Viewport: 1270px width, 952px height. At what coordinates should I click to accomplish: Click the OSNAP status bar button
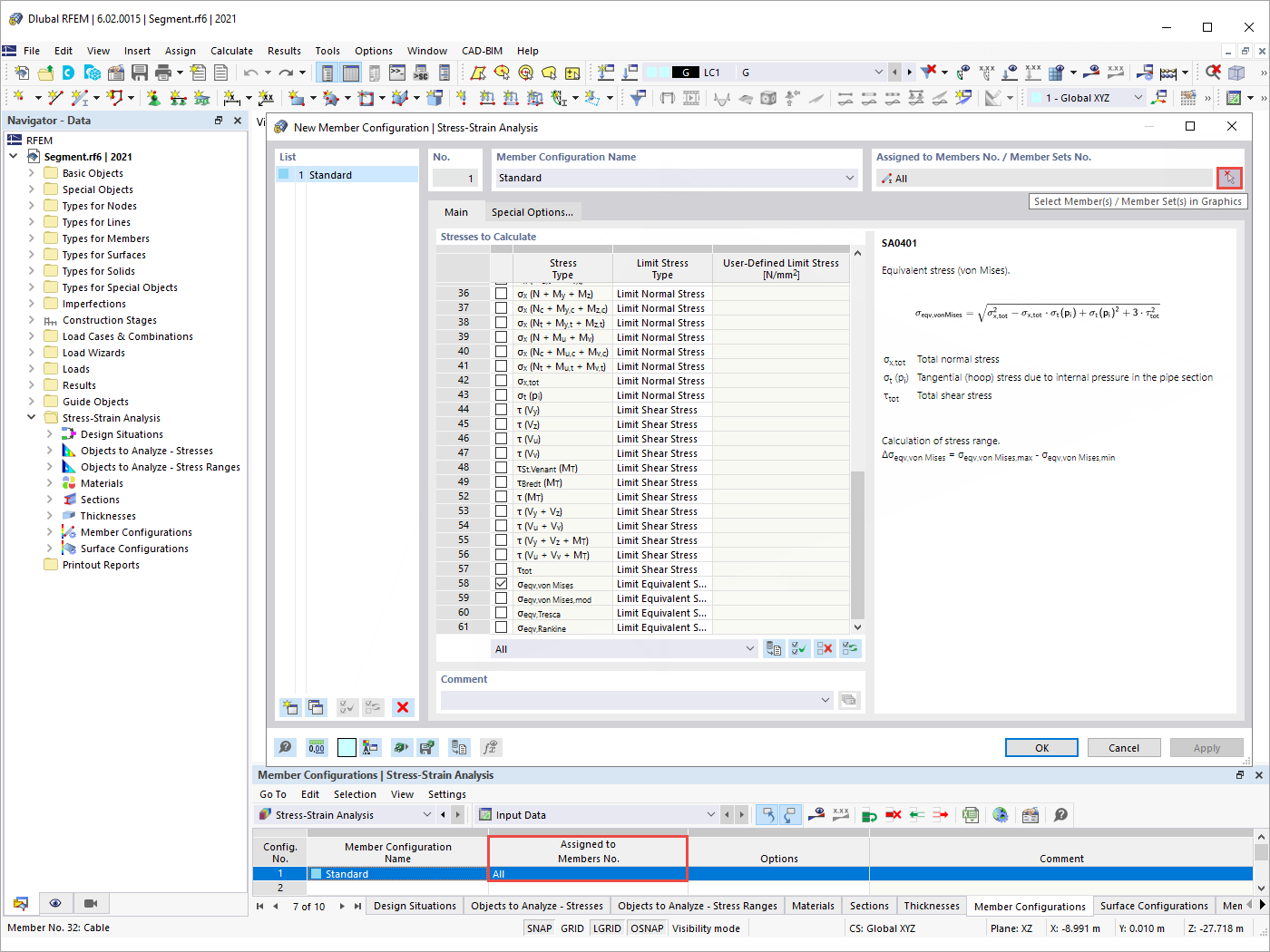click(x=647, y=928)
